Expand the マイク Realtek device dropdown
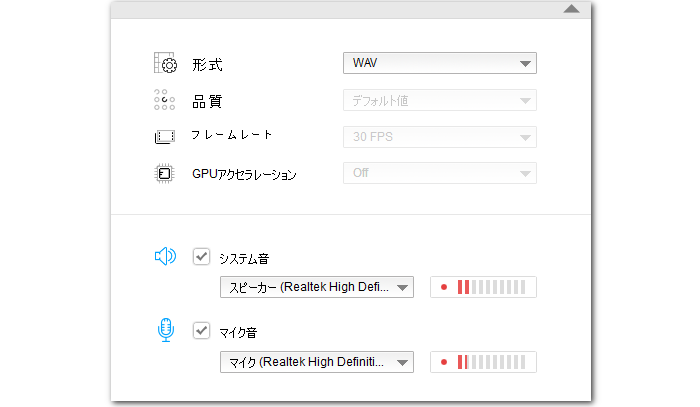The image size is (700, 407). pyautogui.click(x=316, y=362)
